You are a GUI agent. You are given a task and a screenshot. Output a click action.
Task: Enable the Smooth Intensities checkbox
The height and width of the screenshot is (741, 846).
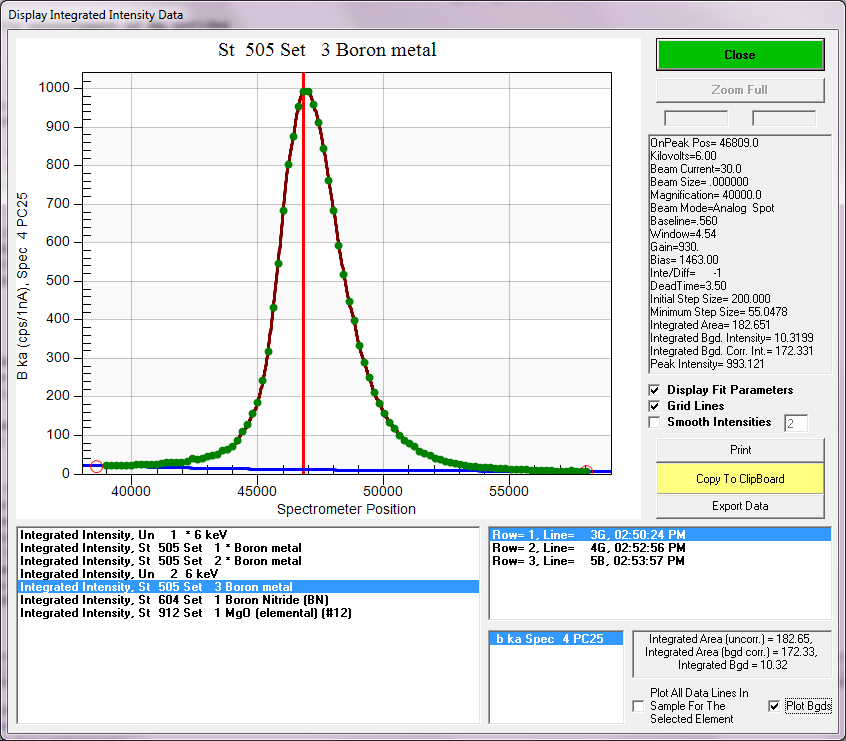click(x=655, y=422)
